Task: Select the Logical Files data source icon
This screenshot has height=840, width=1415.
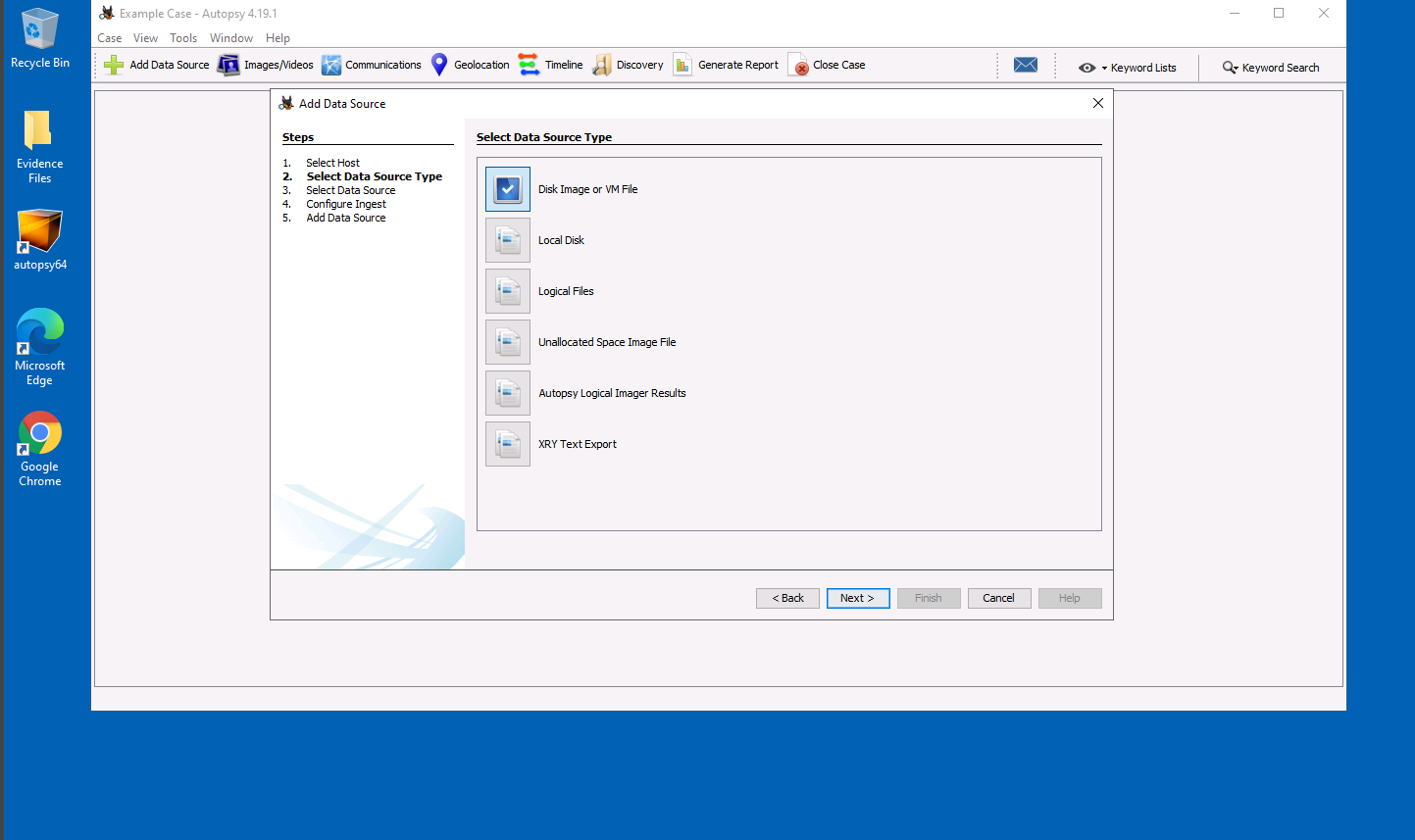Action: (508, 291)
